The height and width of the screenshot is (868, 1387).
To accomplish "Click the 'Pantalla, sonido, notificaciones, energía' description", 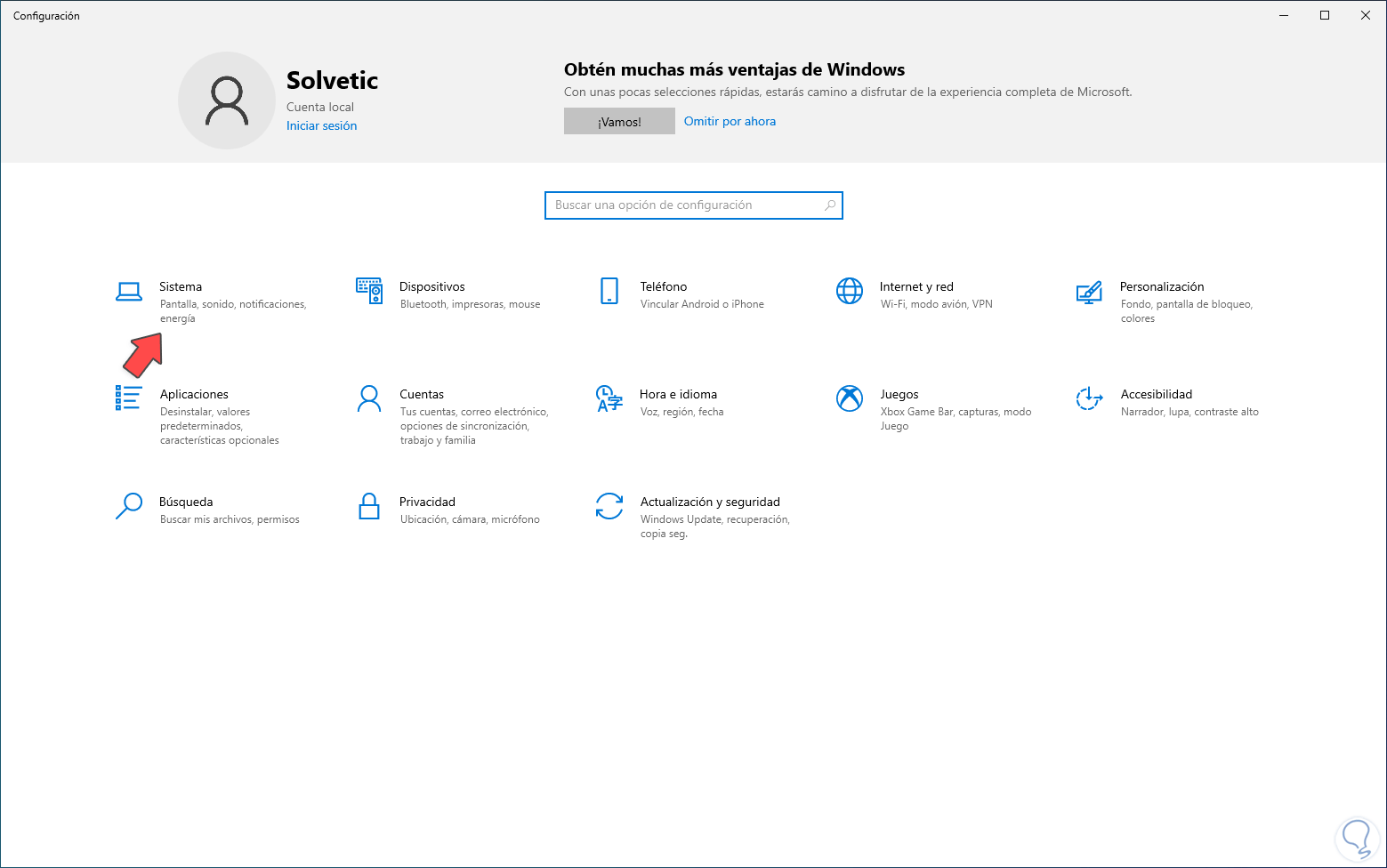I will coord(233,311).
